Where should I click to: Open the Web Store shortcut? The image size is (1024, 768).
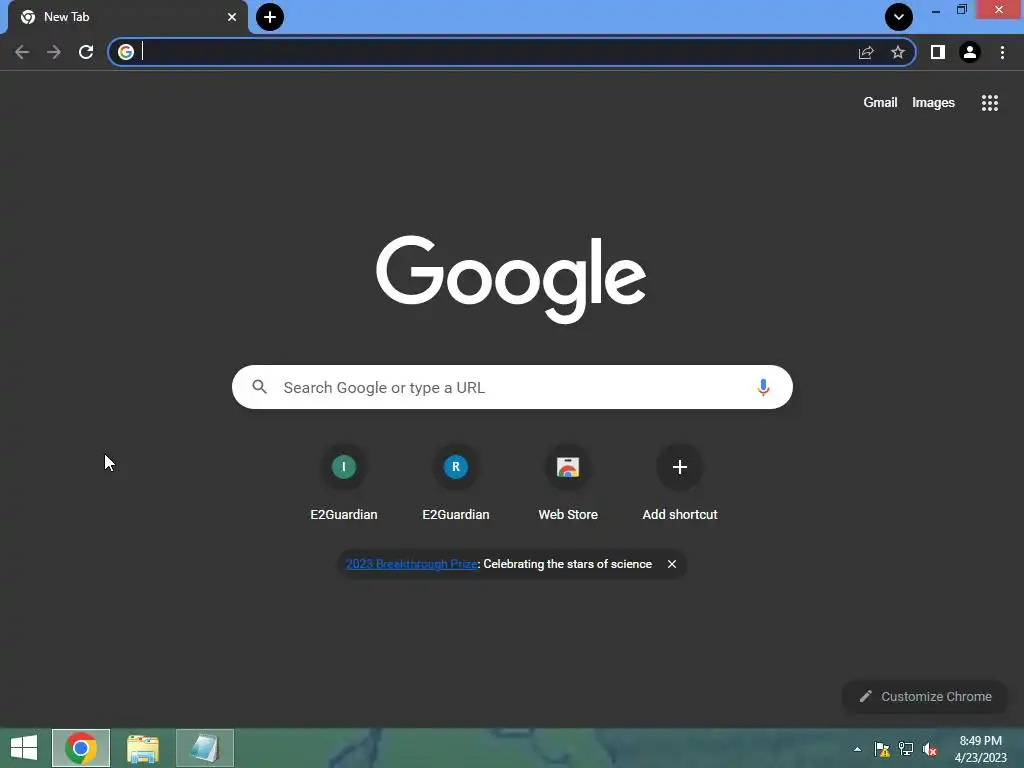568,483
